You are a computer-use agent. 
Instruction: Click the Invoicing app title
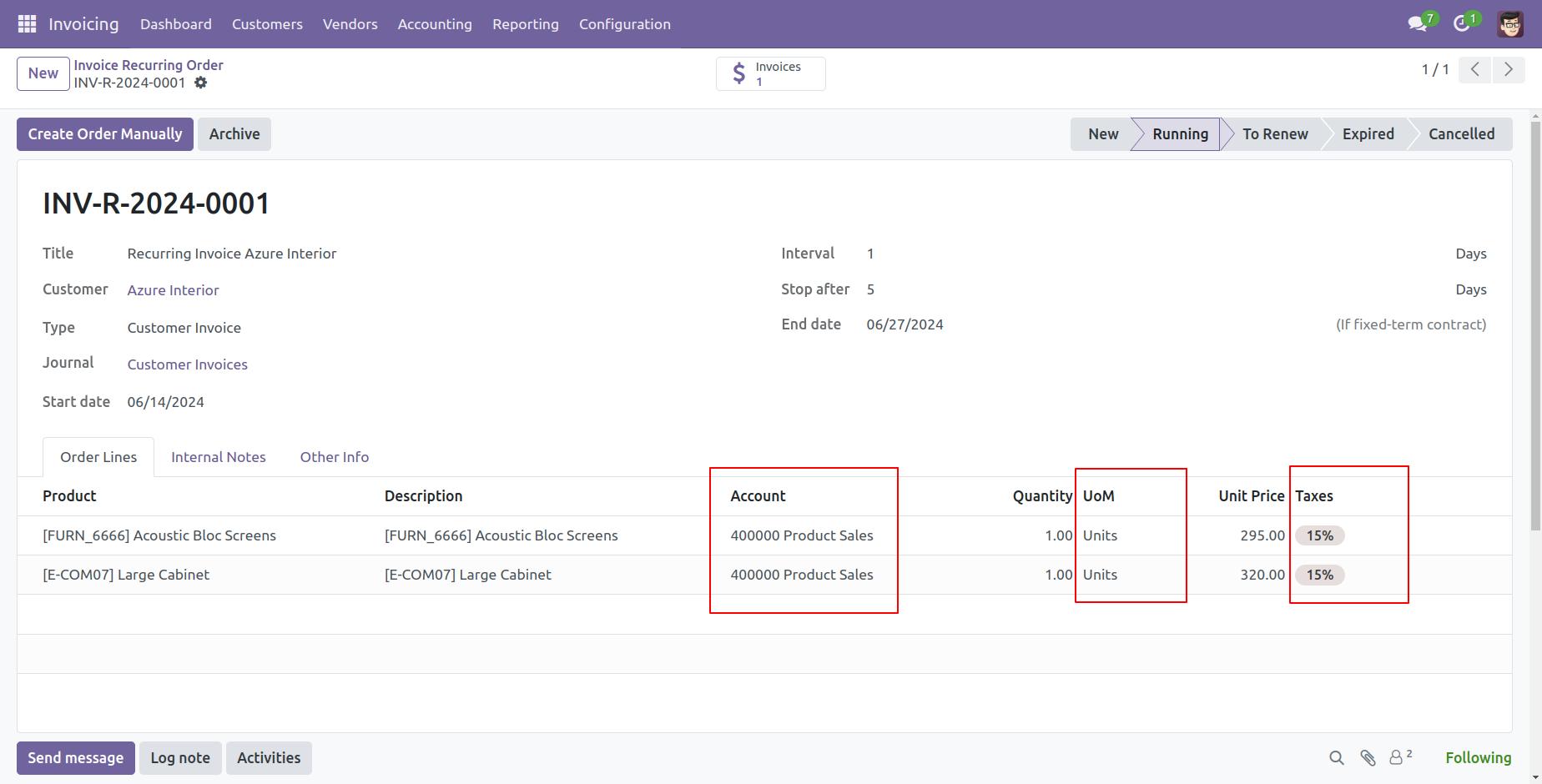pos(83,24)
